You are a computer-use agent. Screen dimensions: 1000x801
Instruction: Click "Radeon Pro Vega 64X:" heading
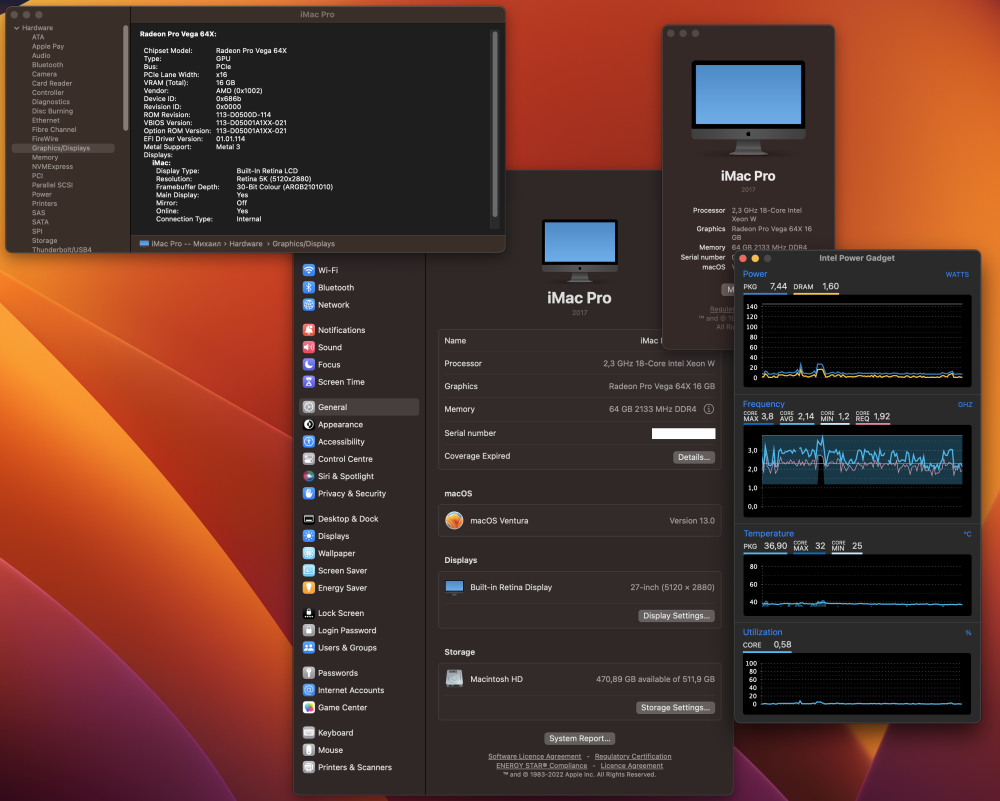[x=178, y=34]
